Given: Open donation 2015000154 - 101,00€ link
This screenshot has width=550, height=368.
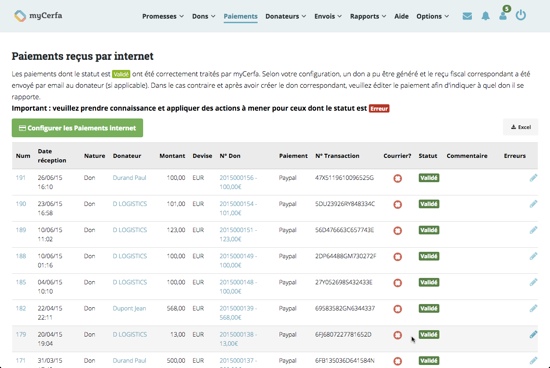Looking at the screenshot, I should pos(238,208).
